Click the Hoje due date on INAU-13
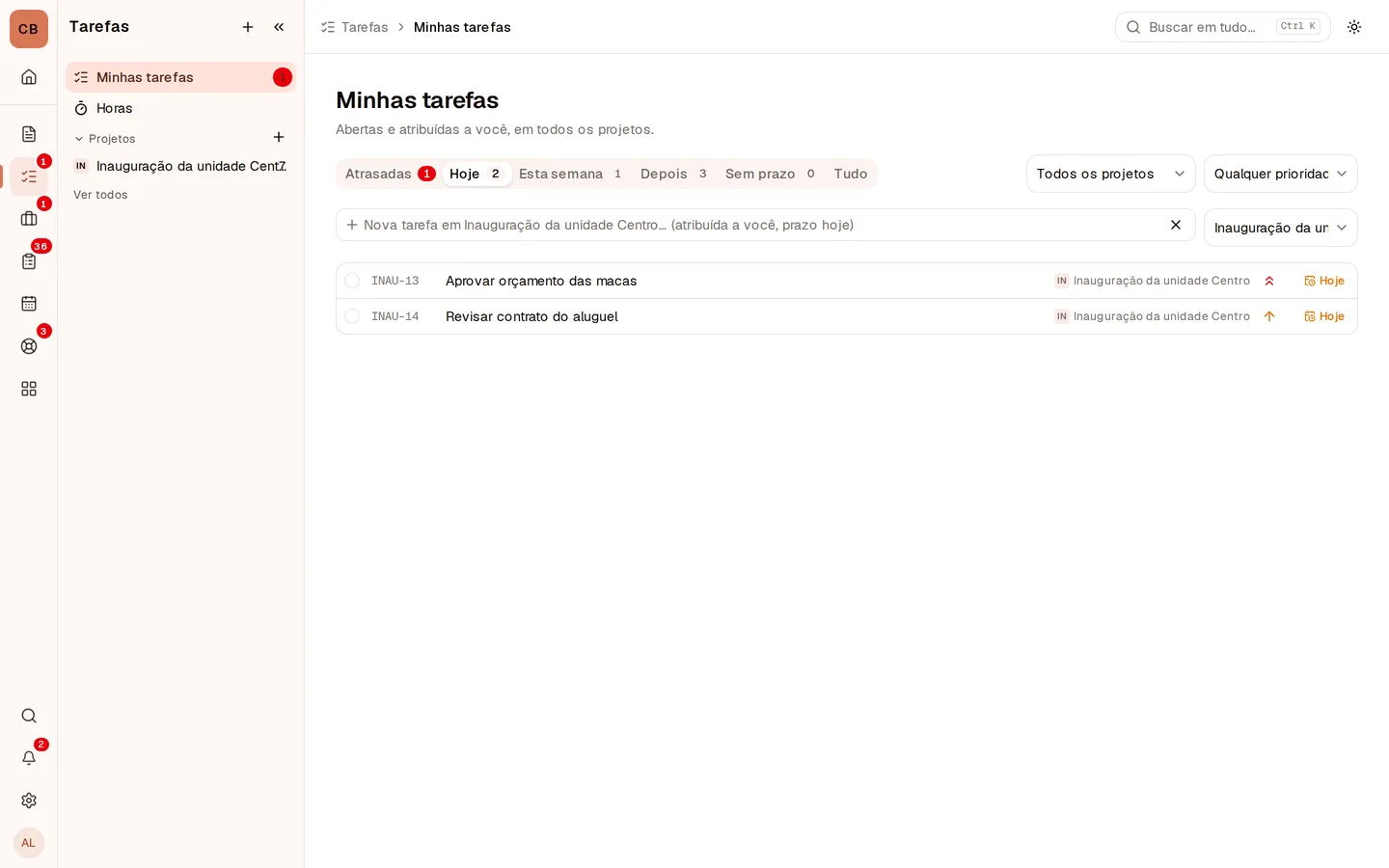This screenshot has width=1389, height=868. tap(1324, 281)
